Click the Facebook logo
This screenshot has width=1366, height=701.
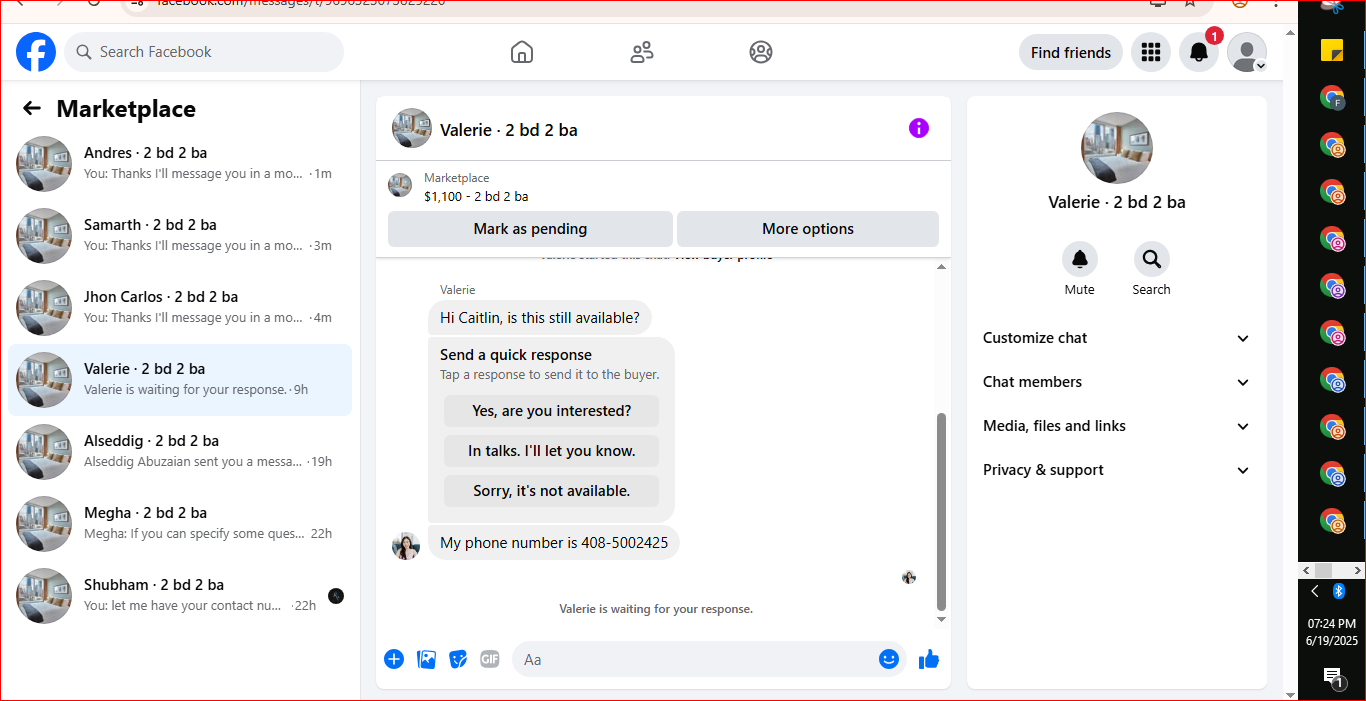pos(36,52)
